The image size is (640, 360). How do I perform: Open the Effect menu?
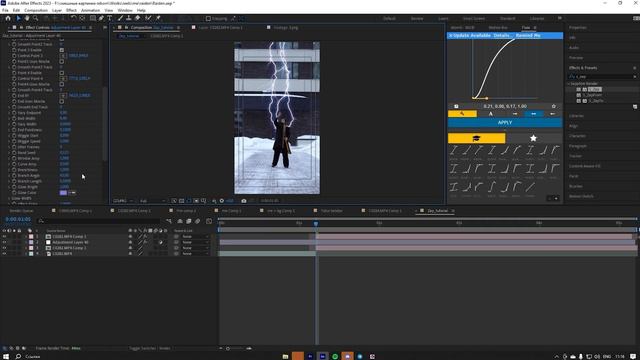[71, 10]
